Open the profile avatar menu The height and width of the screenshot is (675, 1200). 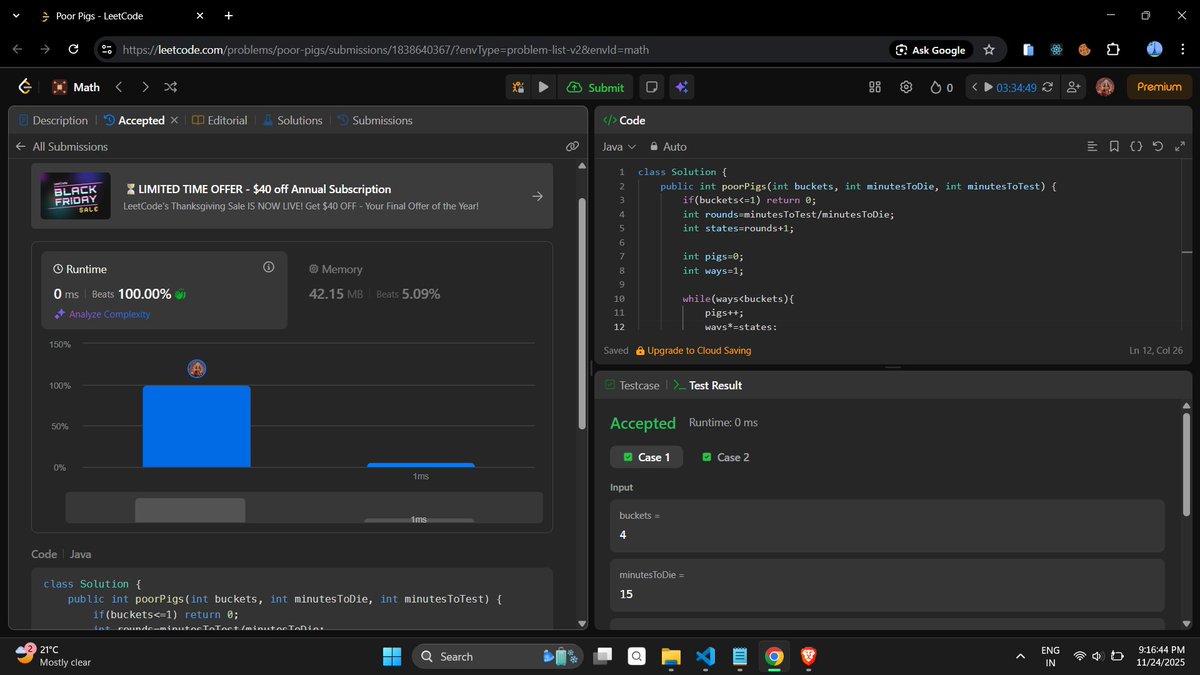click(1105, 87)
